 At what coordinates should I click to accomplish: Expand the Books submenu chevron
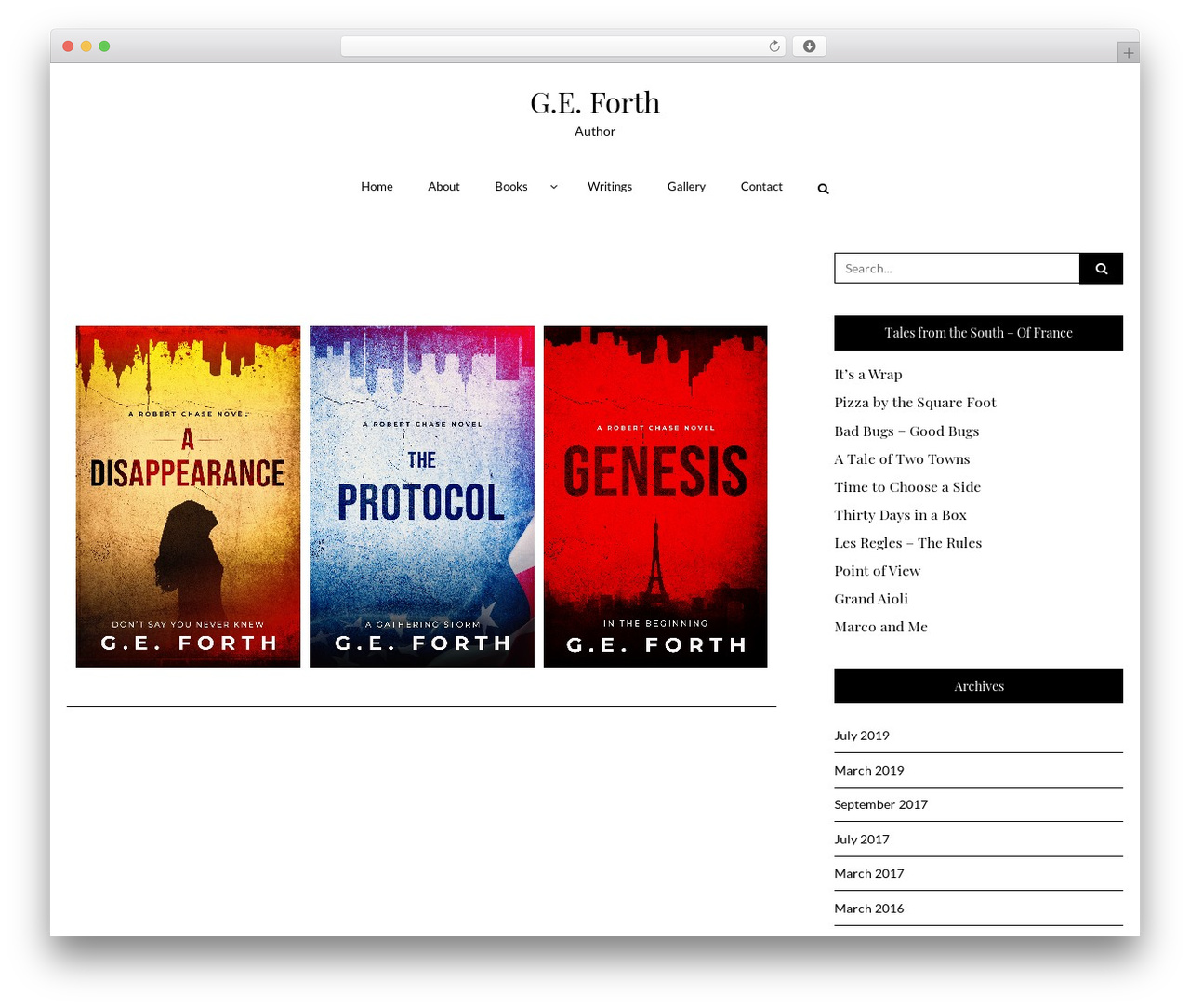pyautogui.click(x=554, y=187)
